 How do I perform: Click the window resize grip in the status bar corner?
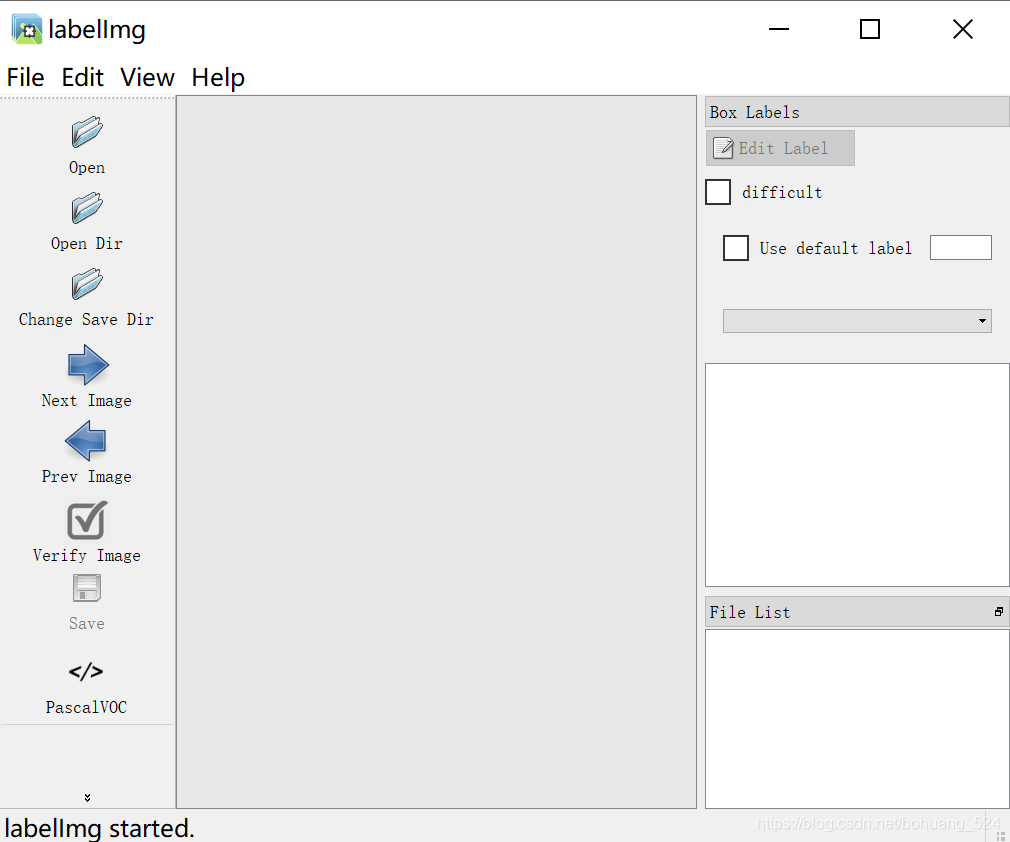[1002, 834]
